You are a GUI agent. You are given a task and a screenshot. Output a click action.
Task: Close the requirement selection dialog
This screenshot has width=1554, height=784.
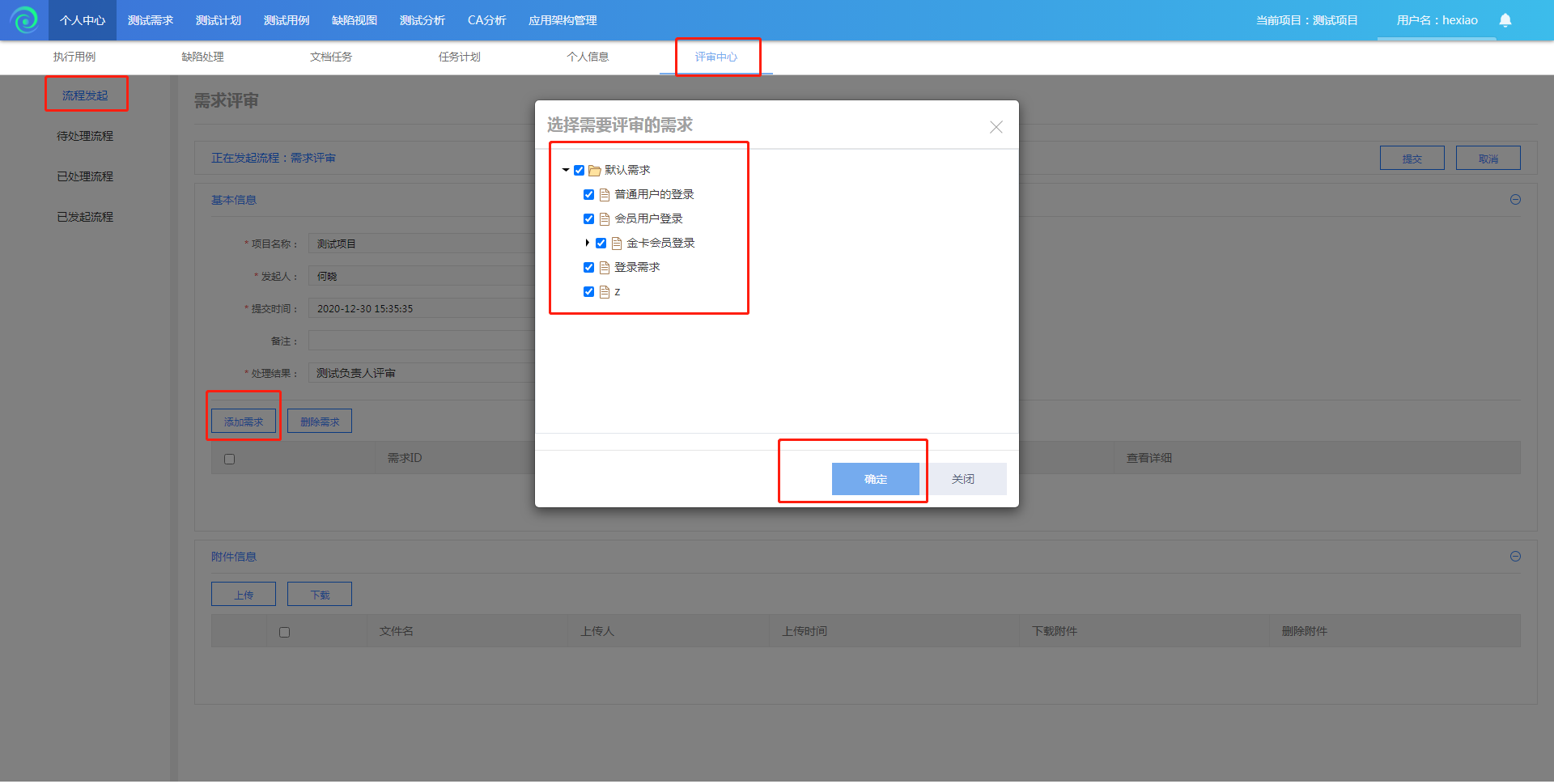click(x=996, y=127)
